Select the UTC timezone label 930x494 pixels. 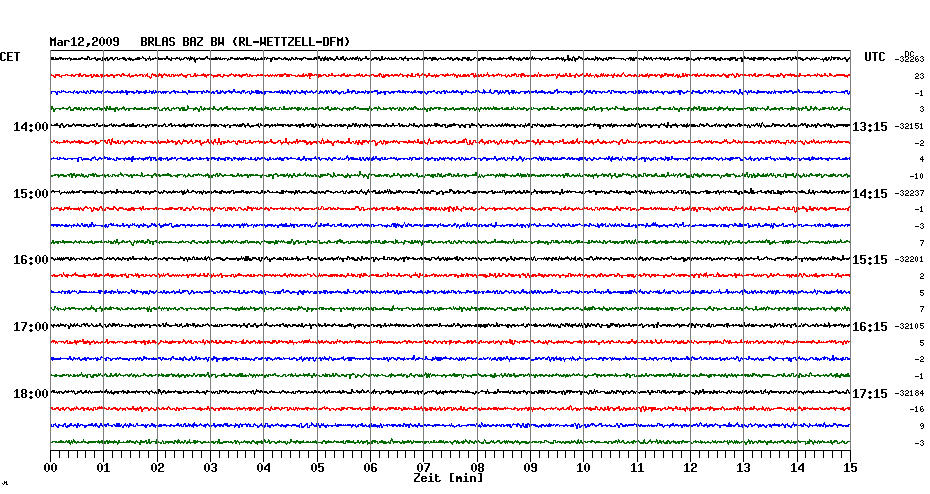[x=875, y=57]
